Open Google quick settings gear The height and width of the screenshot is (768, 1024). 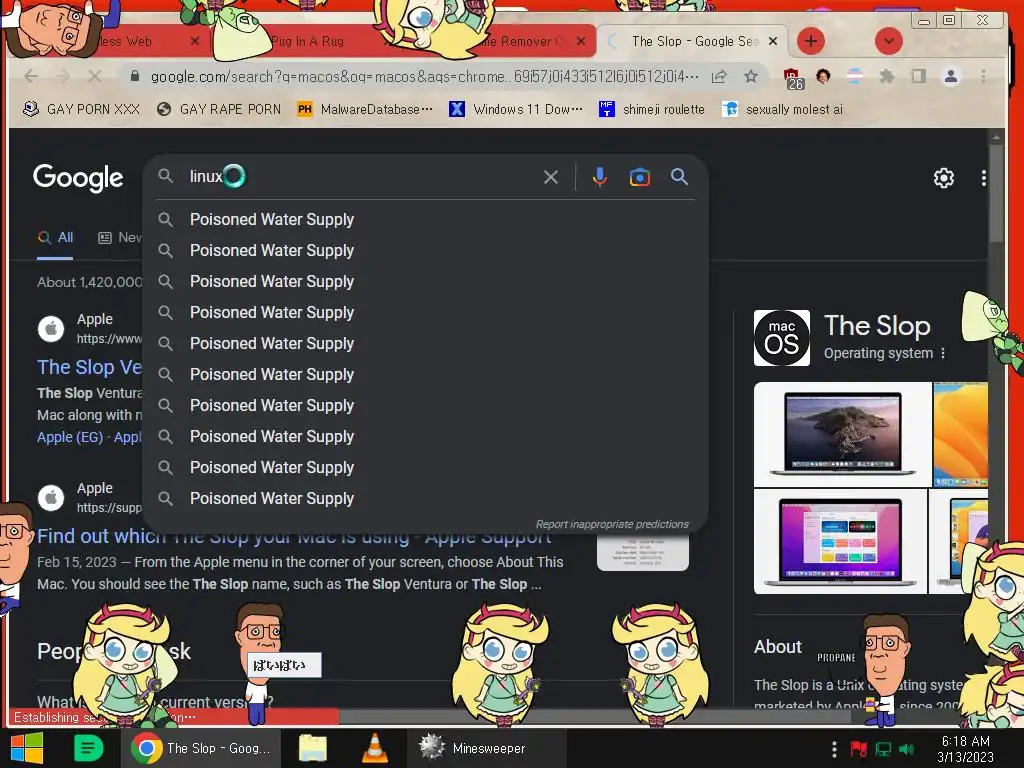pyautogui.click(x=943, y=178)
